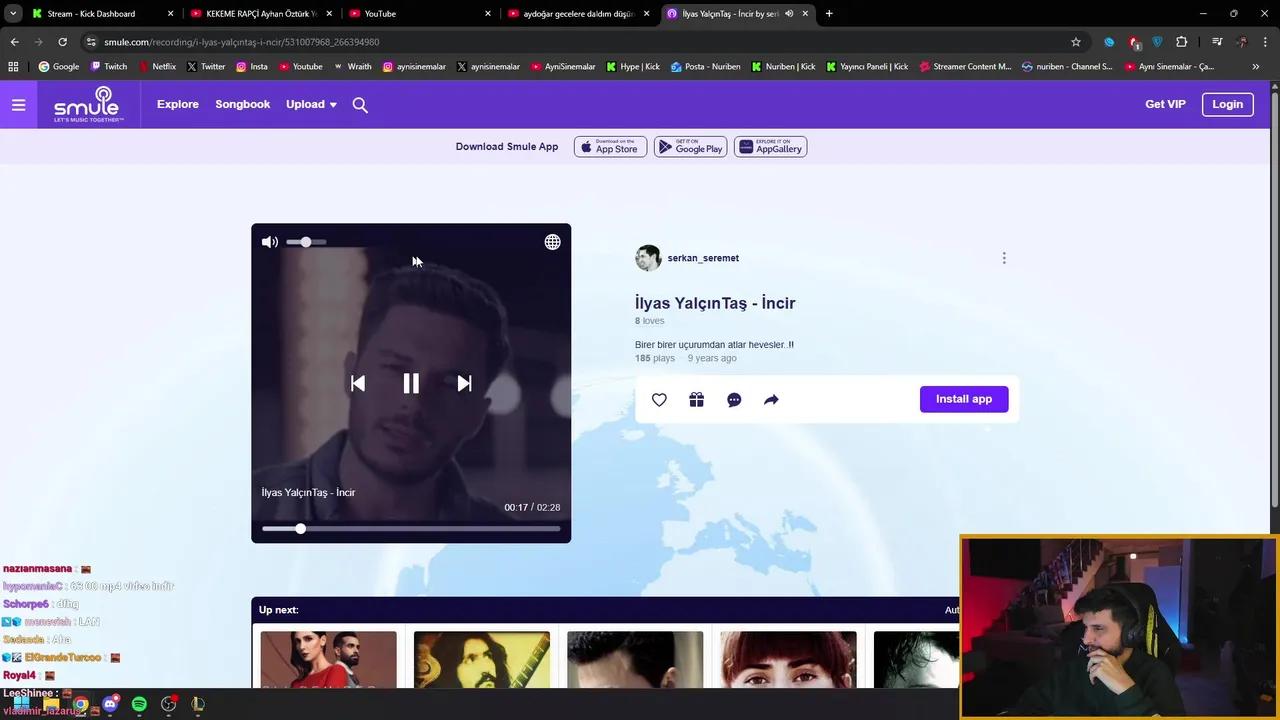Screen dimensions: 1280x720
Task: Share the recording via arrow icon
Action: point(771,400)
